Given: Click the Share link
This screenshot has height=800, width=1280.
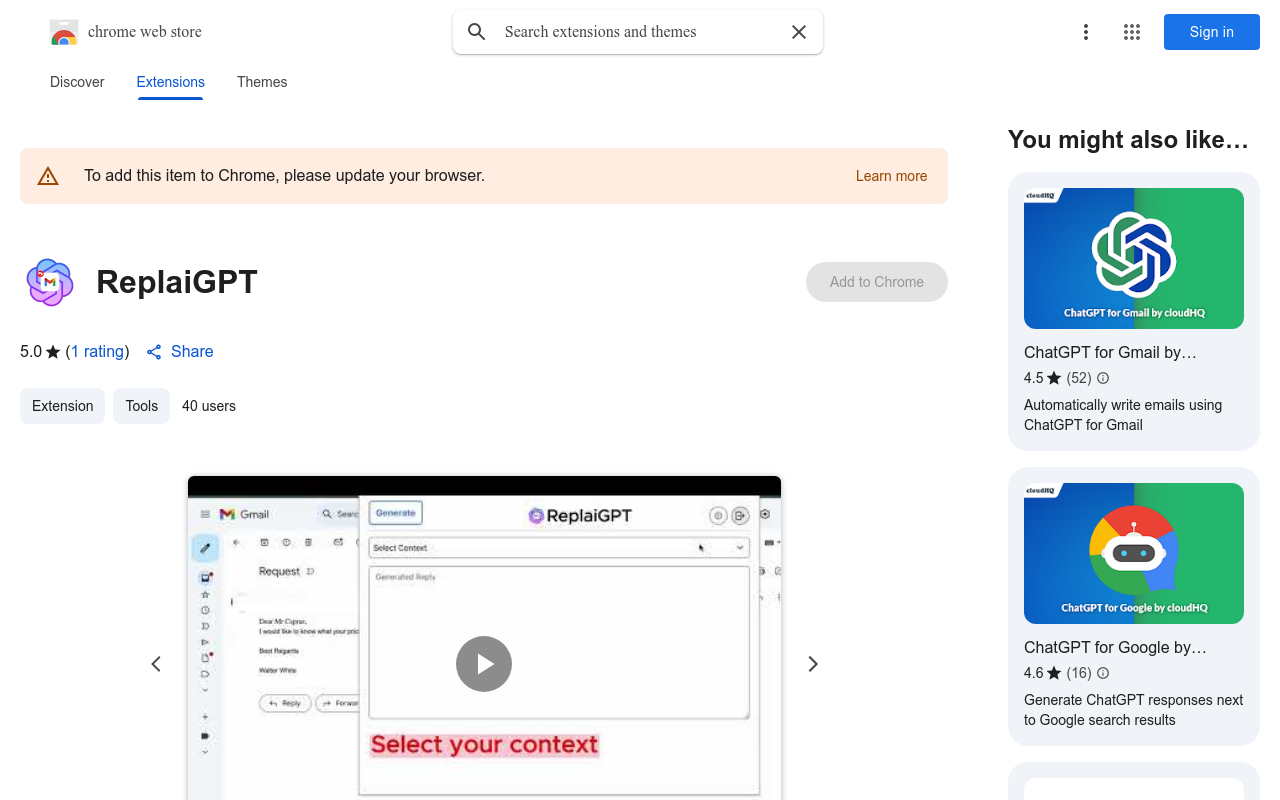Looking at the screenshot, I should pos(180,351).
